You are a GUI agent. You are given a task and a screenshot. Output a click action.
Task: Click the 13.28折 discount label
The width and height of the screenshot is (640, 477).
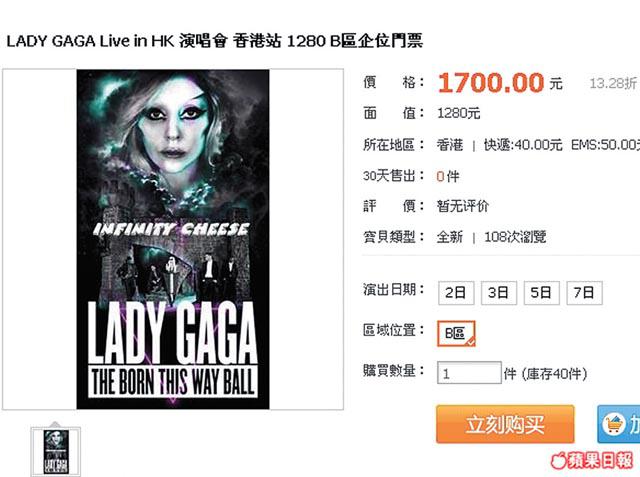(613, 84)
